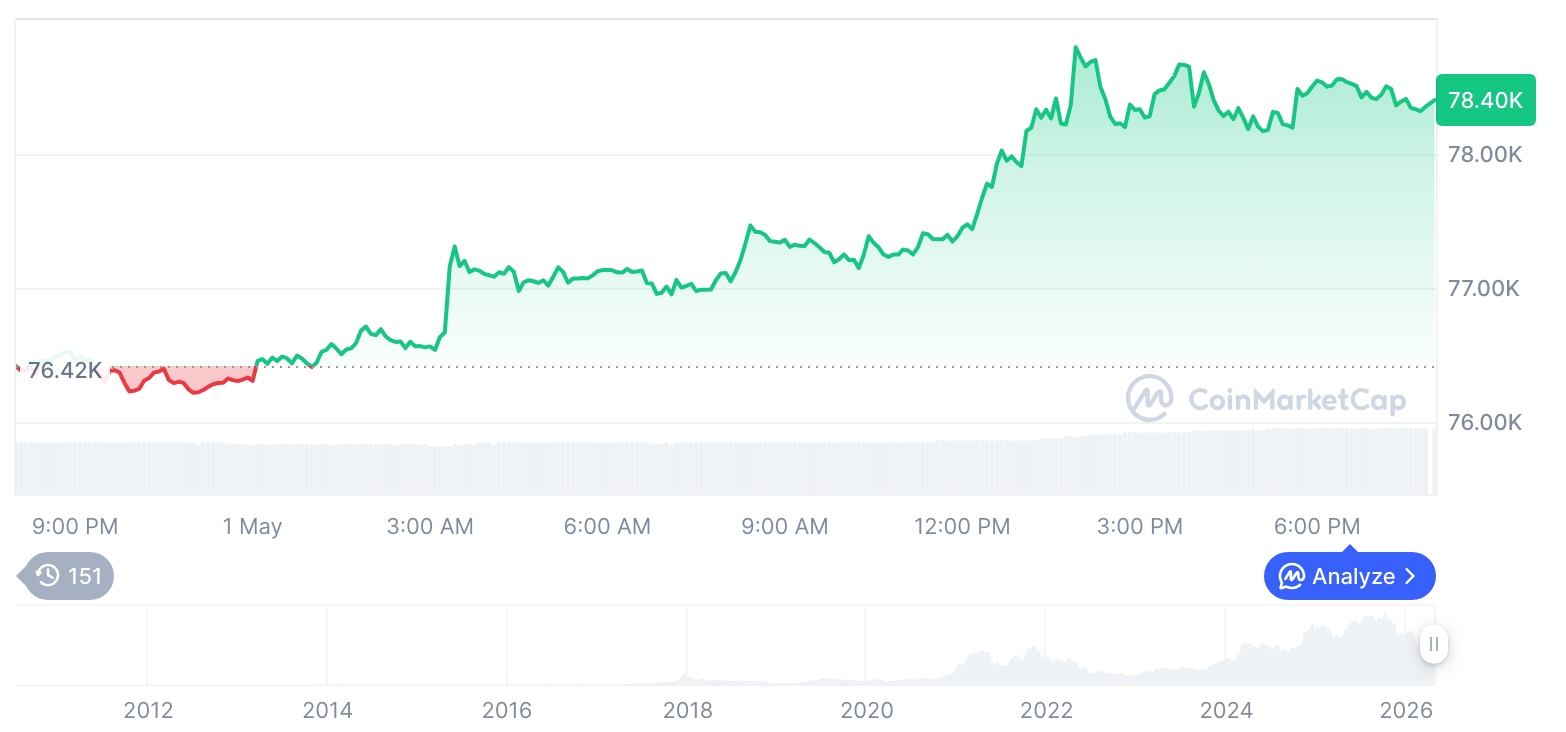
Task: Click the red dip section of price line
Action: coord(185,381)
